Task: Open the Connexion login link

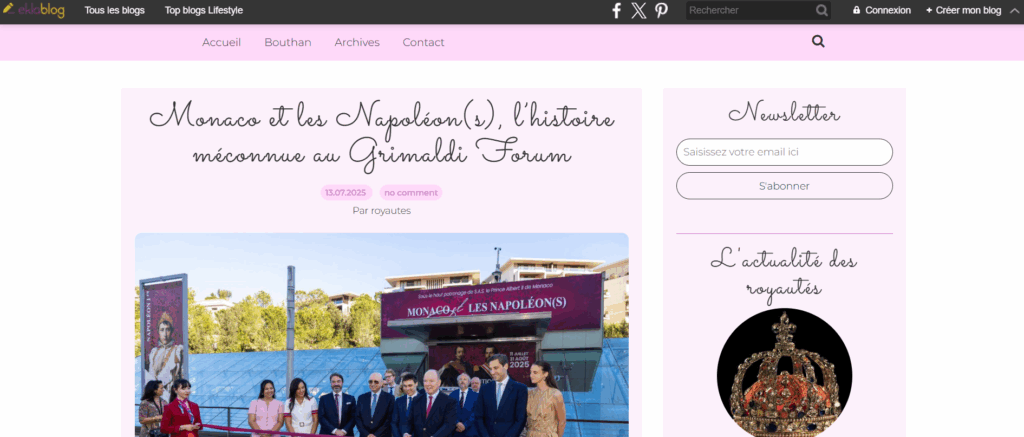Action: click(882, 10)
